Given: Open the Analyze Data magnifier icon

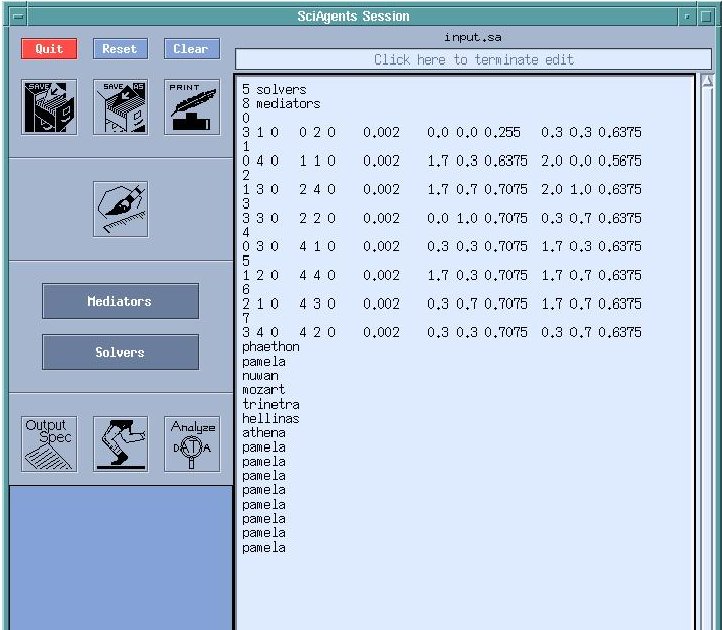Looking at the screenshot, I should [x=192, y=444].
